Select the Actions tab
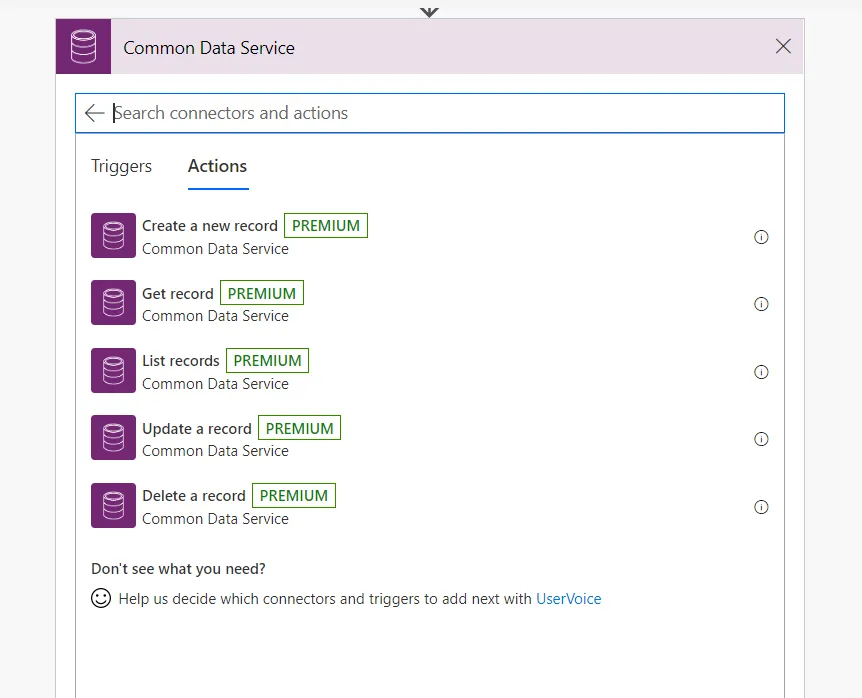Viewport: 862px width, 698px height. (217, 166)
